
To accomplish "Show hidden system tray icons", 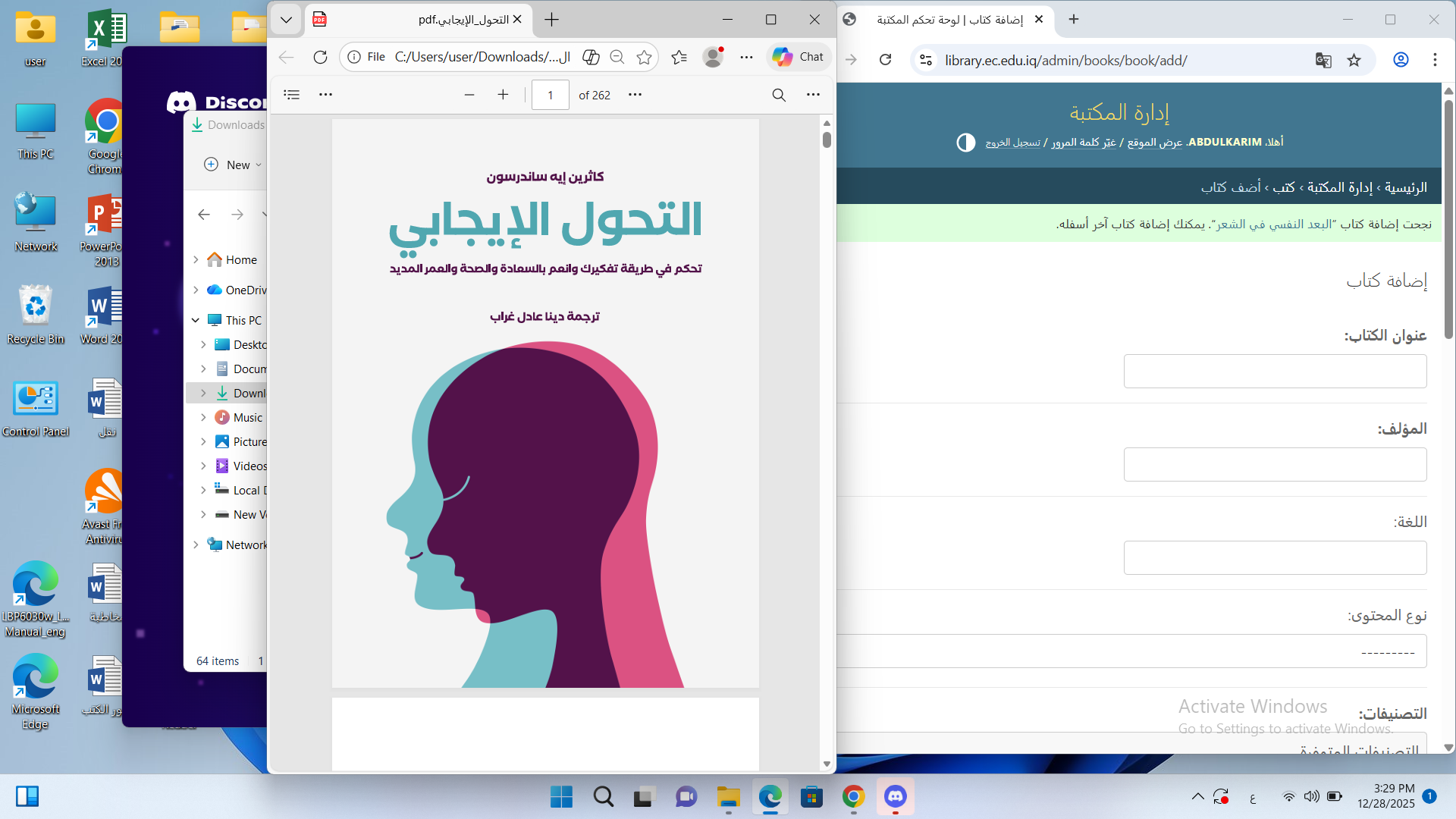I will click(x=1198, y=797).
